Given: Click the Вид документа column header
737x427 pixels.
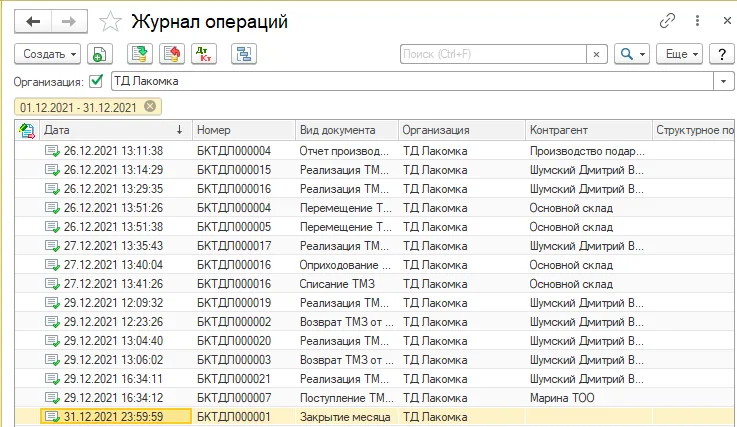Looking at the screenshot, I should 347,130.
